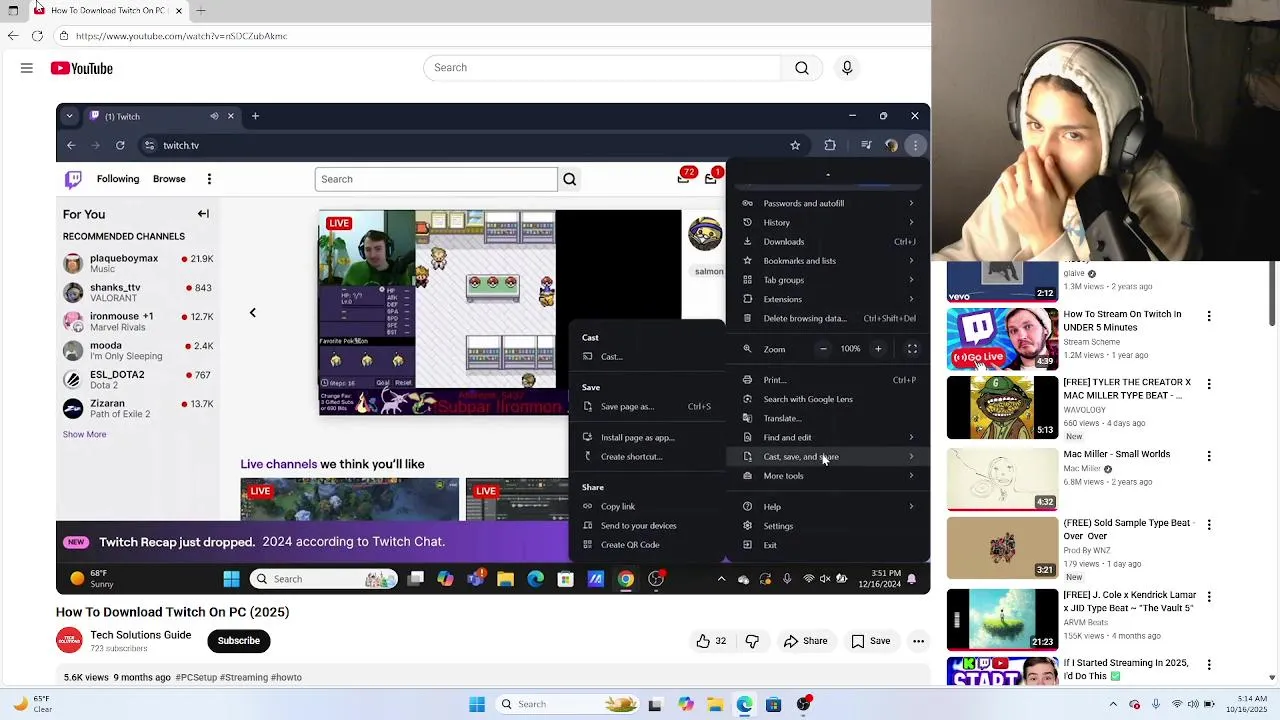Like the video with 32 likes

(x=711, y=641)
